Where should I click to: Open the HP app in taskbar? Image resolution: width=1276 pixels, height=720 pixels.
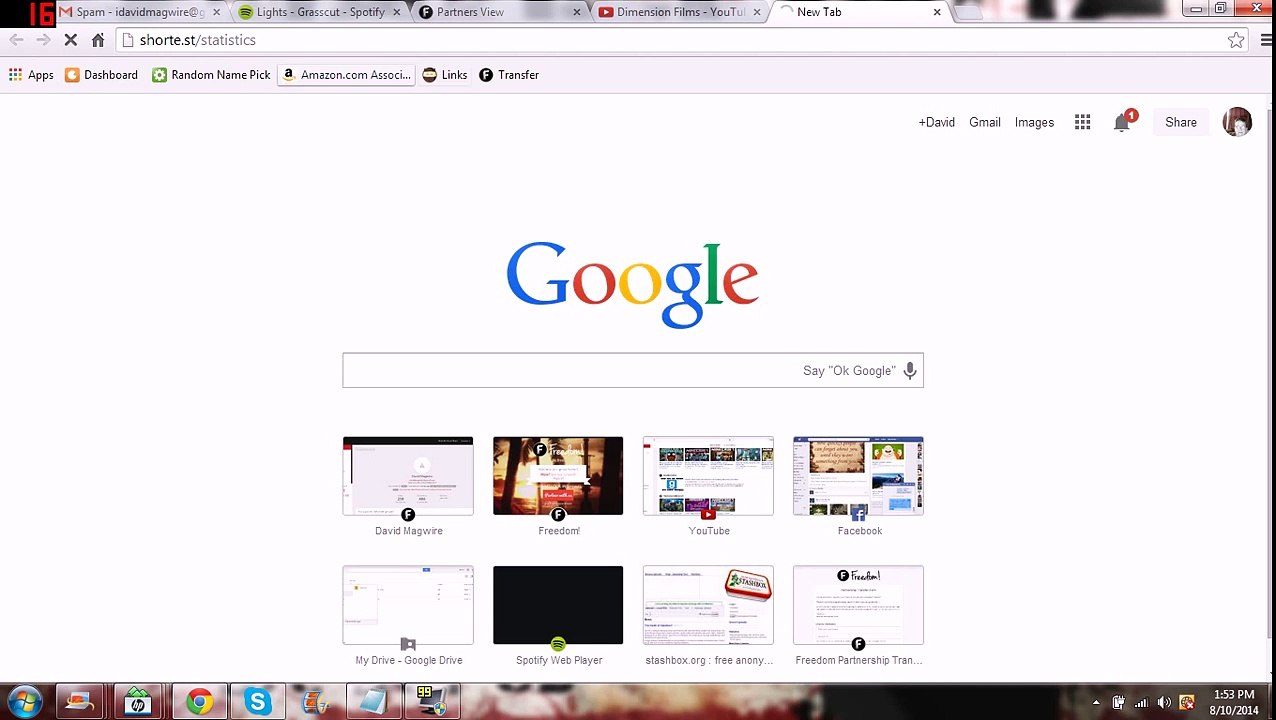(x=138, y=702)
